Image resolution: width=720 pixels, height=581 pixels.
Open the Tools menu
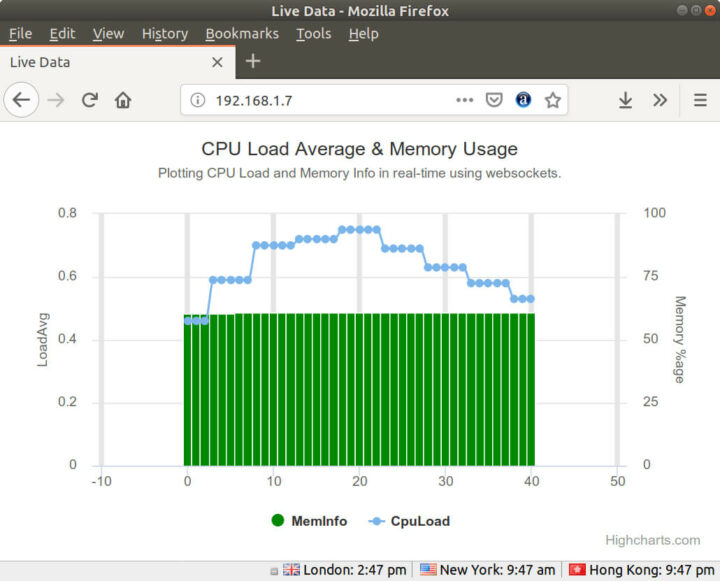tap(314, 34)
